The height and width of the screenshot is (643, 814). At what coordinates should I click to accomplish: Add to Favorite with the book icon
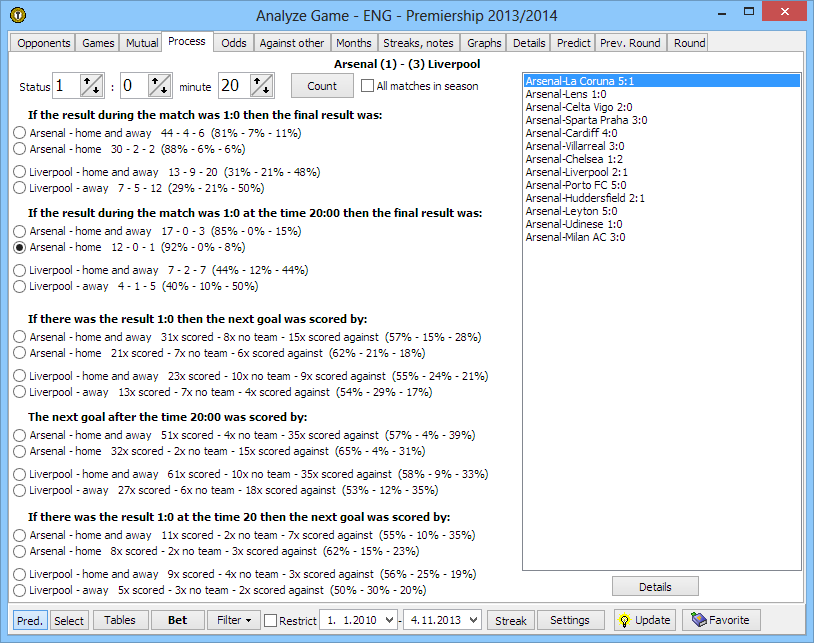click(x=719, y=620)
